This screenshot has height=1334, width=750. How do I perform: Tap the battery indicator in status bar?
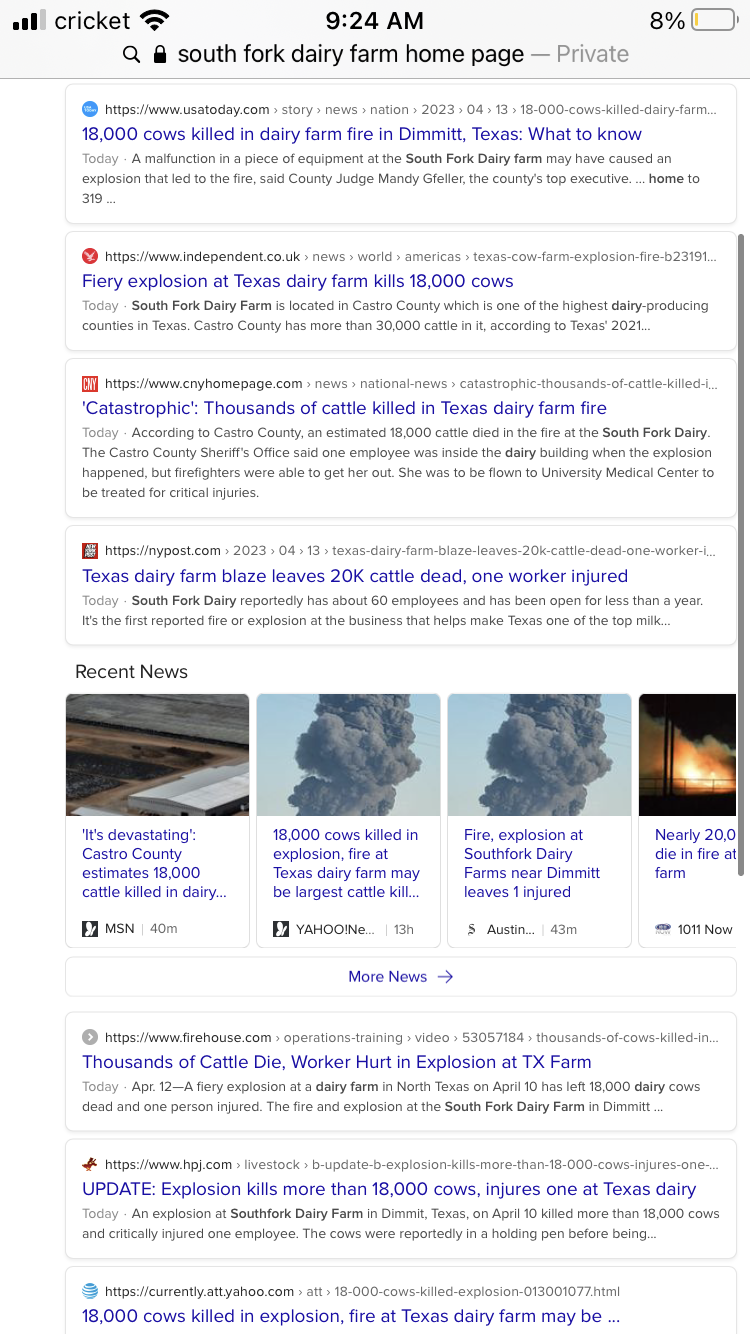(713, 20)
